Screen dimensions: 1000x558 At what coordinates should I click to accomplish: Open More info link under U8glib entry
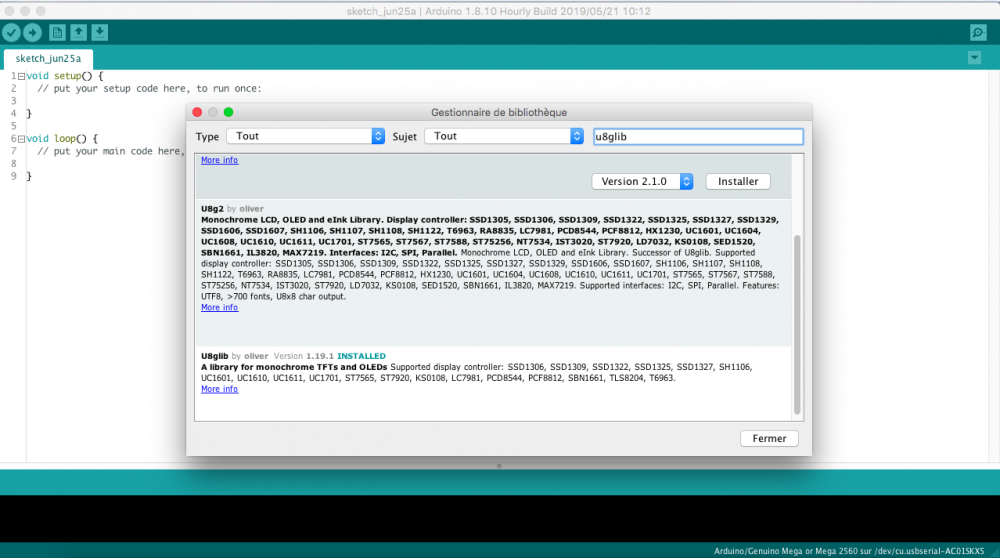(x=219, y=389)
